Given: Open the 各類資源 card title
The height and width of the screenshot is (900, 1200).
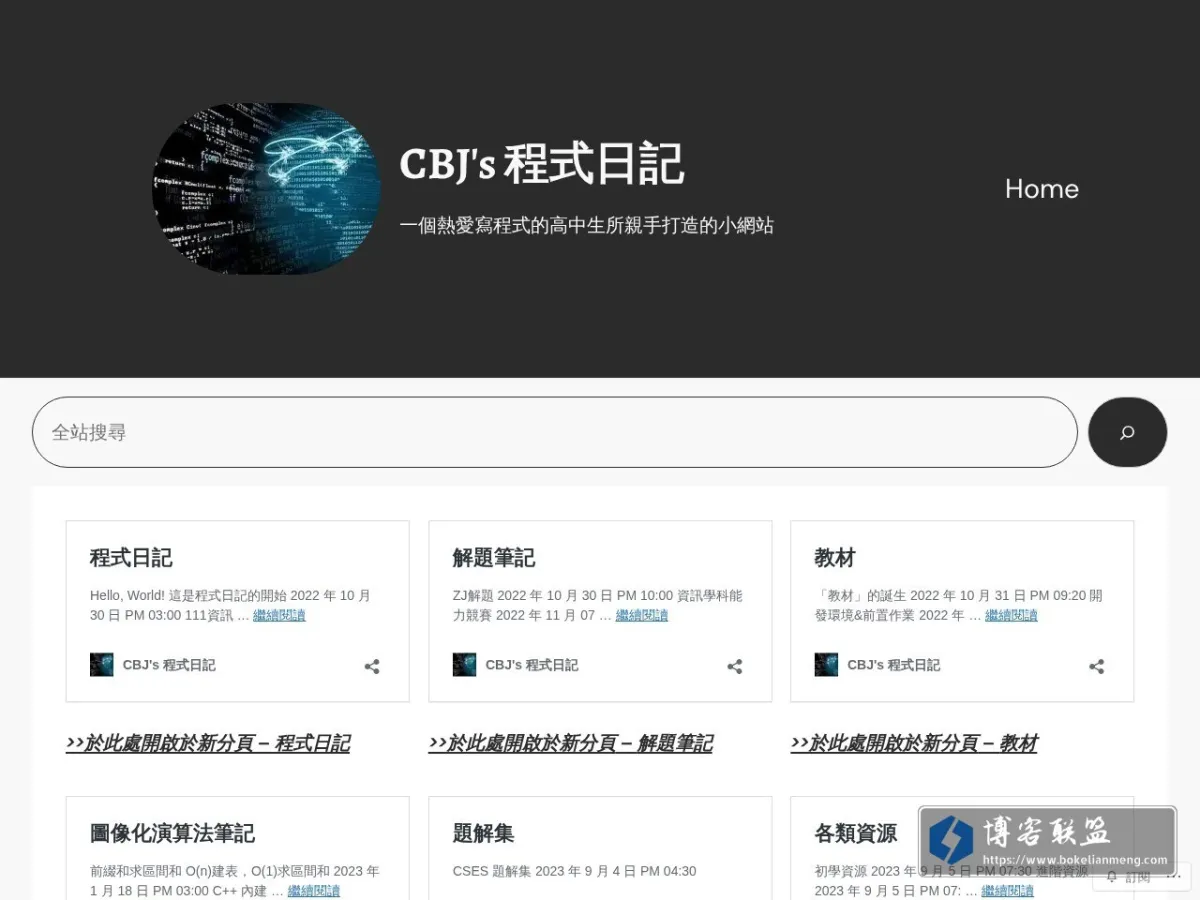Looking at the screenshot, I should click(856, 833).
